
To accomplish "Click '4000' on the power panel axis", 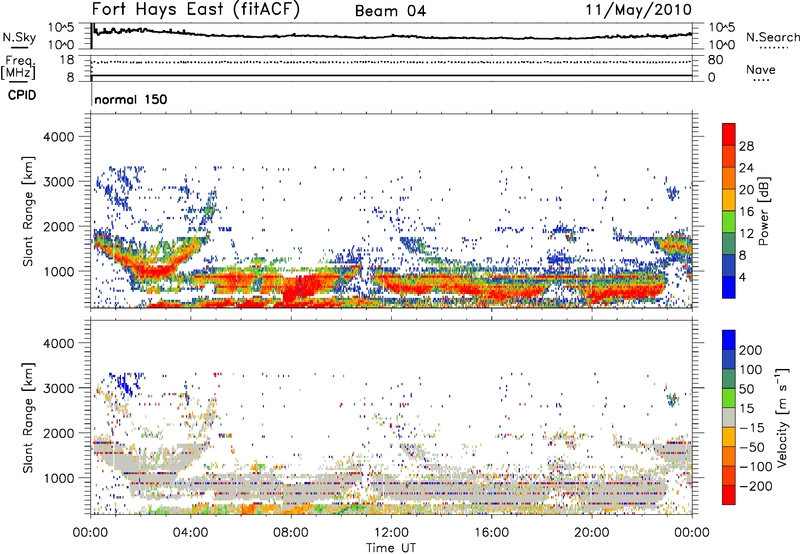I will (58, 137).
